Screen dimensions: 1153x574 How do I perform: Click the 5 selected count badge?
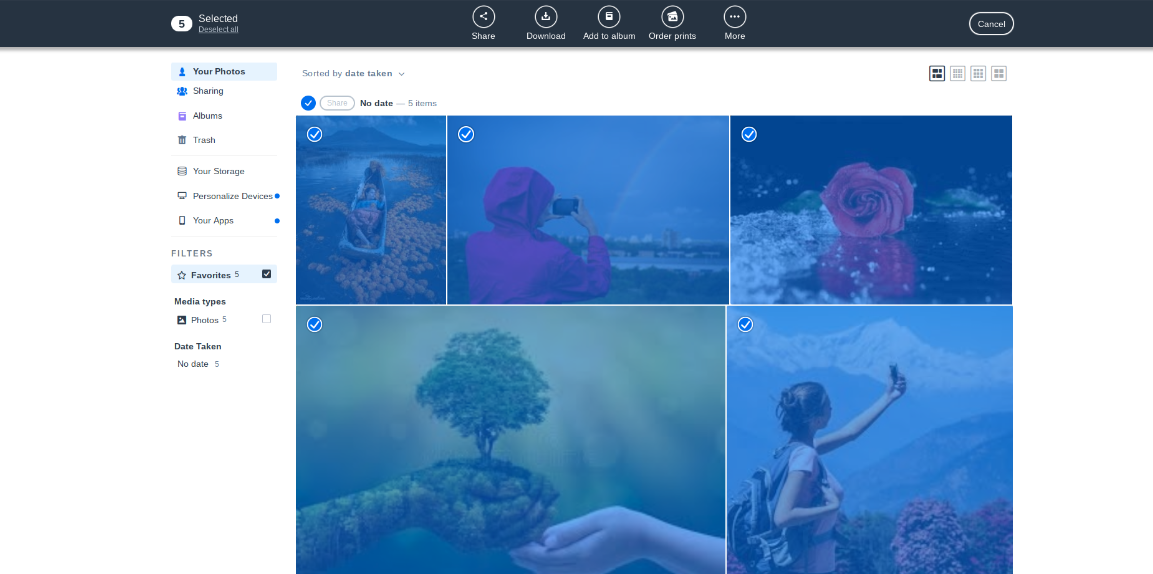(182, 24)
